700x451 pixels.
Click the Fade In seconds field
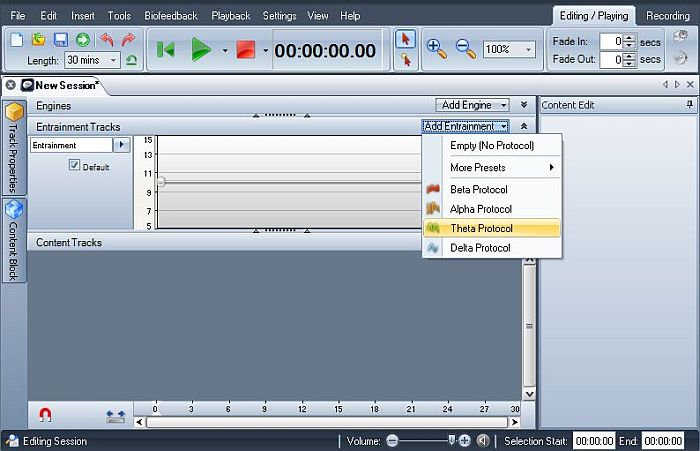coord(612,42)
